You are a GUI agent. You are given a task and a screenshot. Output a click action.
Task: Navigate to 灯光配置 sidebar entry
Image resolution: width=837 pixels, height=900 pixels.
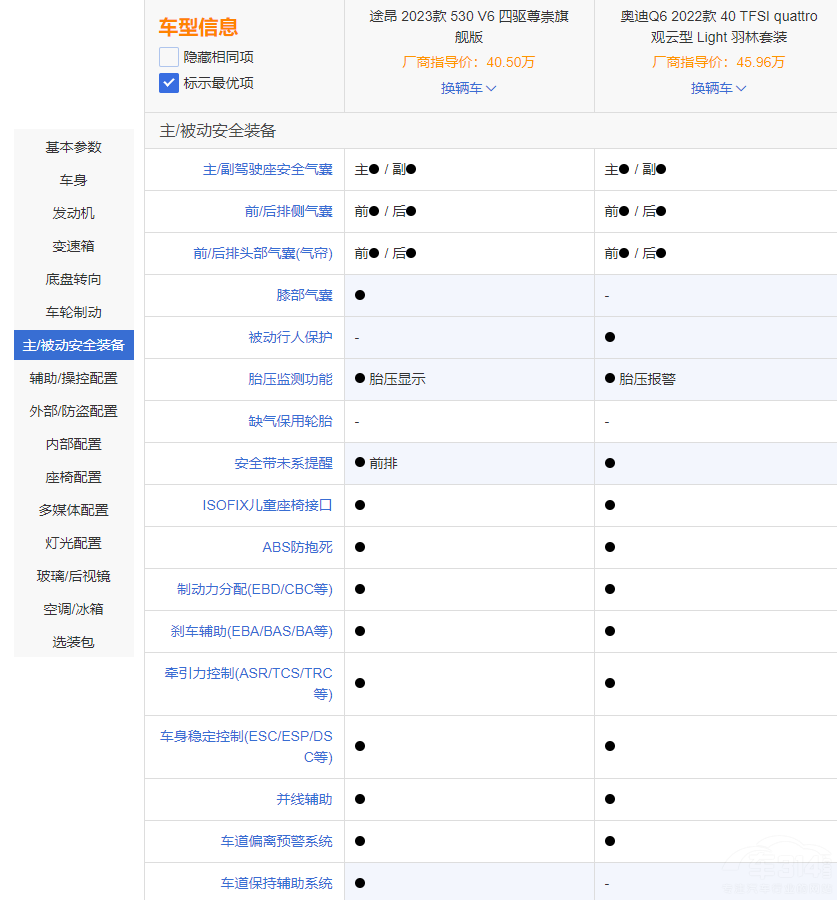point(74,543)
